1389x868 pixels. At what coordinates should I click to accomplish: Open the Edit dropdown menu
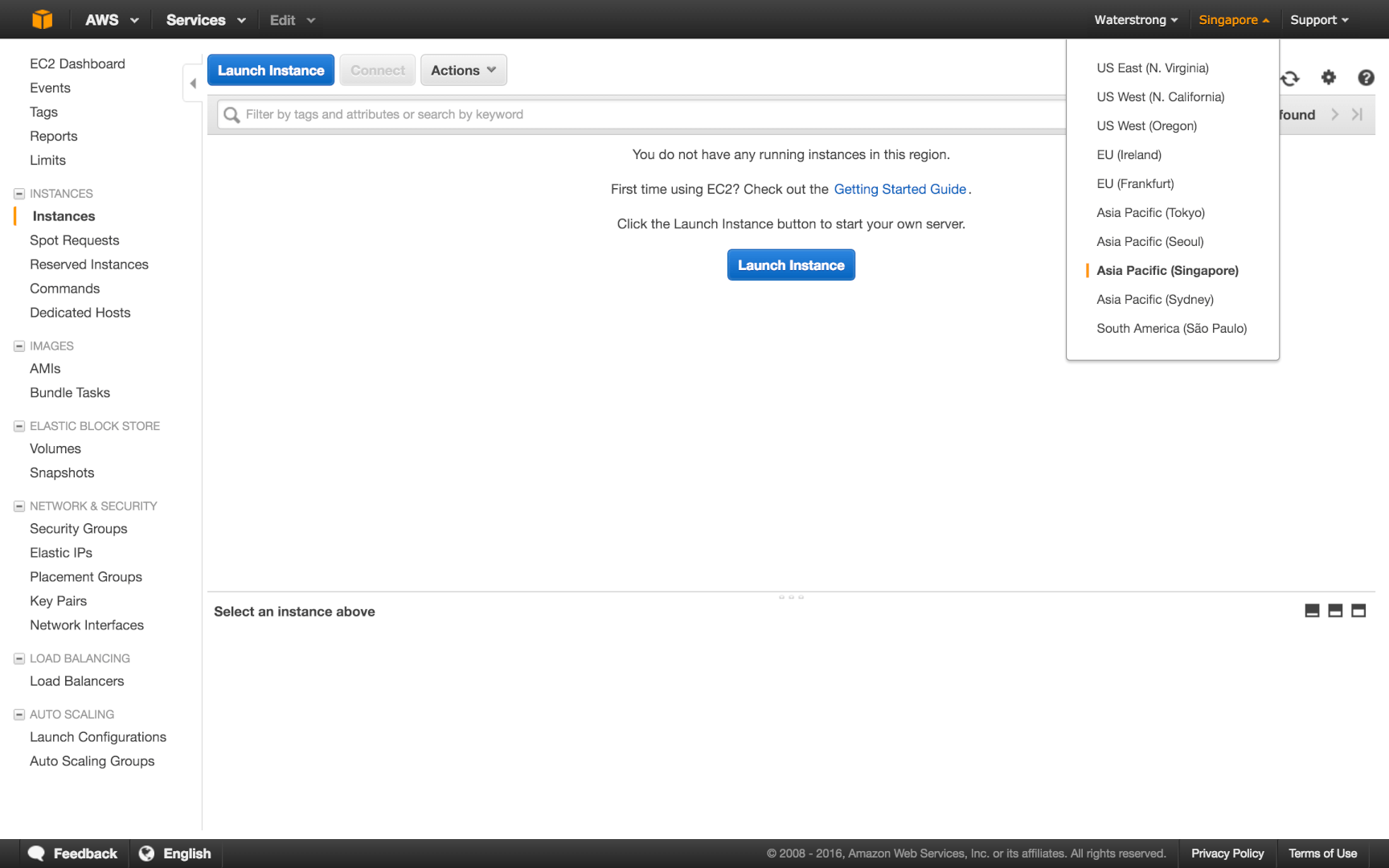click(x=293, y=20)
